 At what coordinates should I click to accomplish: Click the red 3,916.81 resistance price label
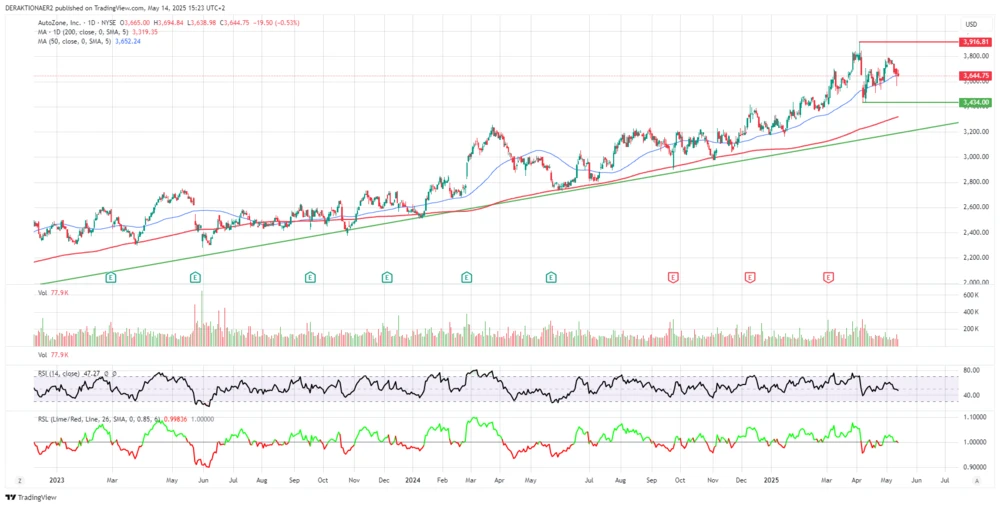coord(976,42)
